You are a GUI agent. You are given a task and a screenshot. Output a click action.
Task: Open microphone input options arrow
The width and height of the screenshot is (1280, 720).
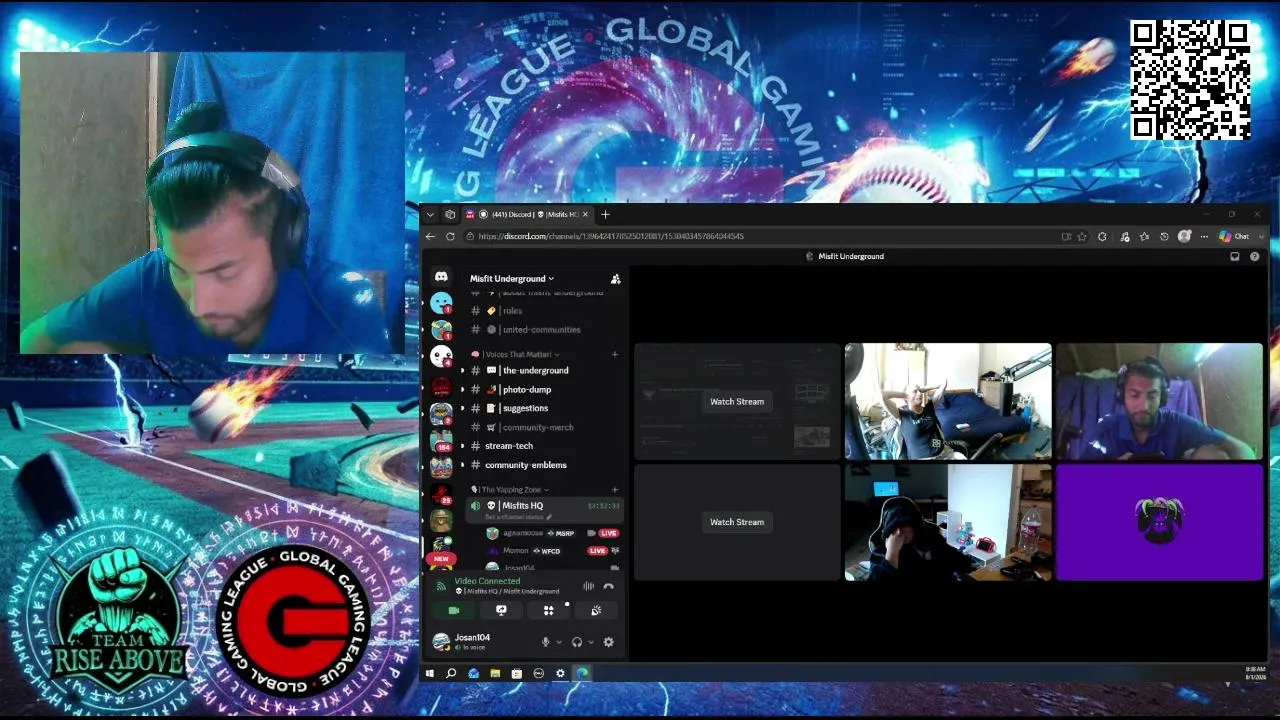(x=558, y=642)
